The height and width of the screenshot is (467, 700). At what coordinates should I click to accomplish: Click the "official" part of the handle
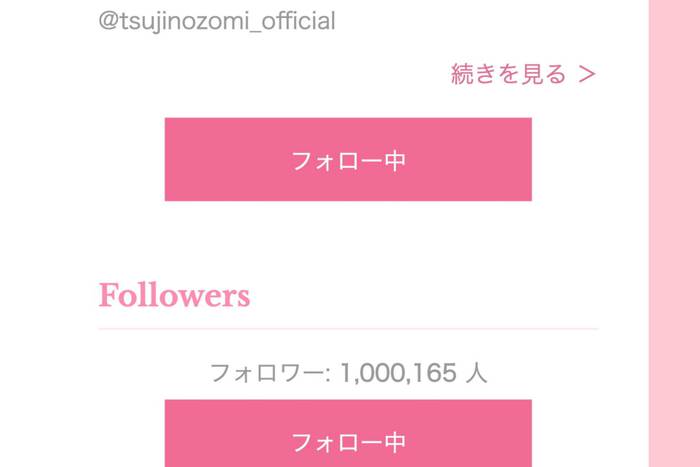click(x=298, y=21)
